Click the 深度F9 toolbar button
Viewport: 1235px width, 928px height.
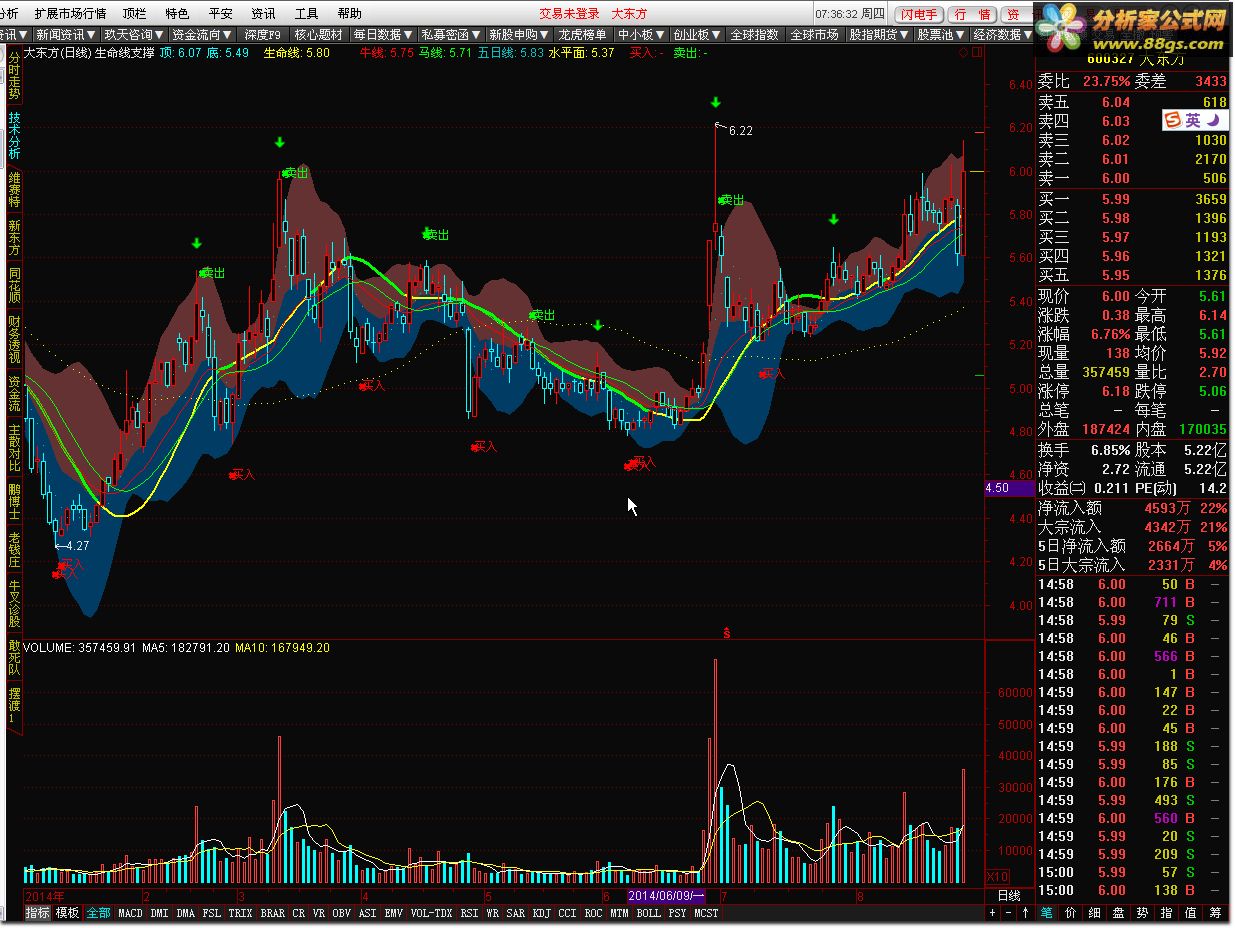pos(263,34)
